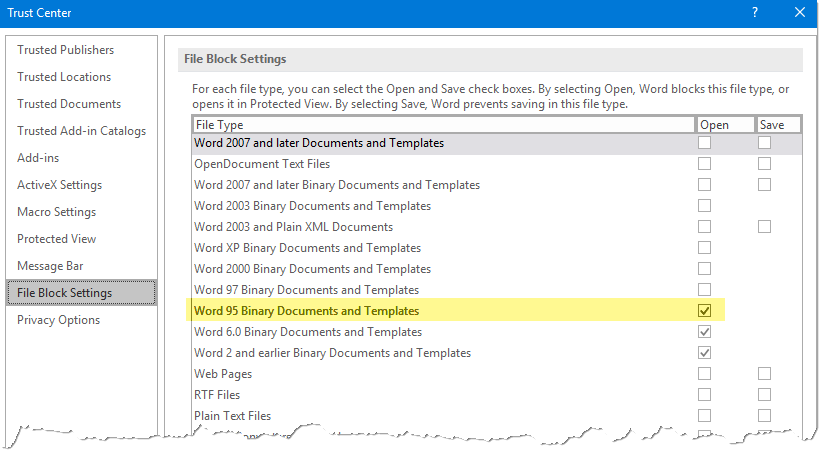The height and width of the screenshot is (467, 821).
Task: Check Save for Word 2003 and Plain XML
Action: (x=764, y=226)
